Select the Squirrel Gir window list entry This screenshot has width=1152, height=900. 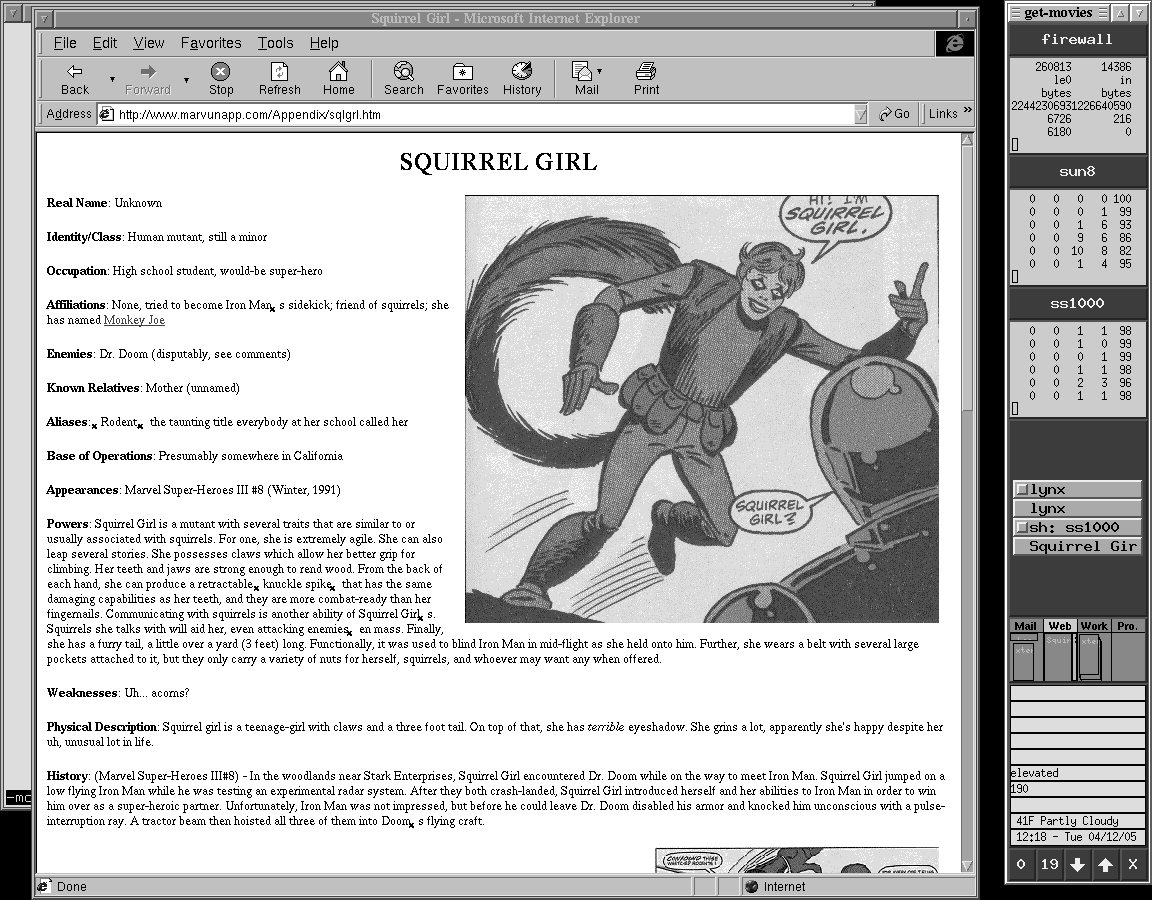[x=1077, y=547]
